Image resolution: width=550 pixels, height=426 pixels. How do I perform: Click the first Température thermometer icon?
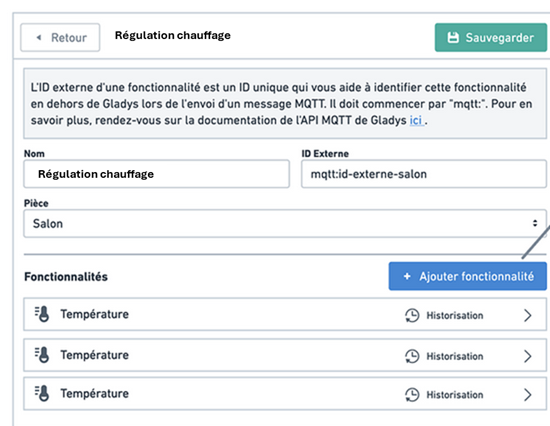(42, 314)
